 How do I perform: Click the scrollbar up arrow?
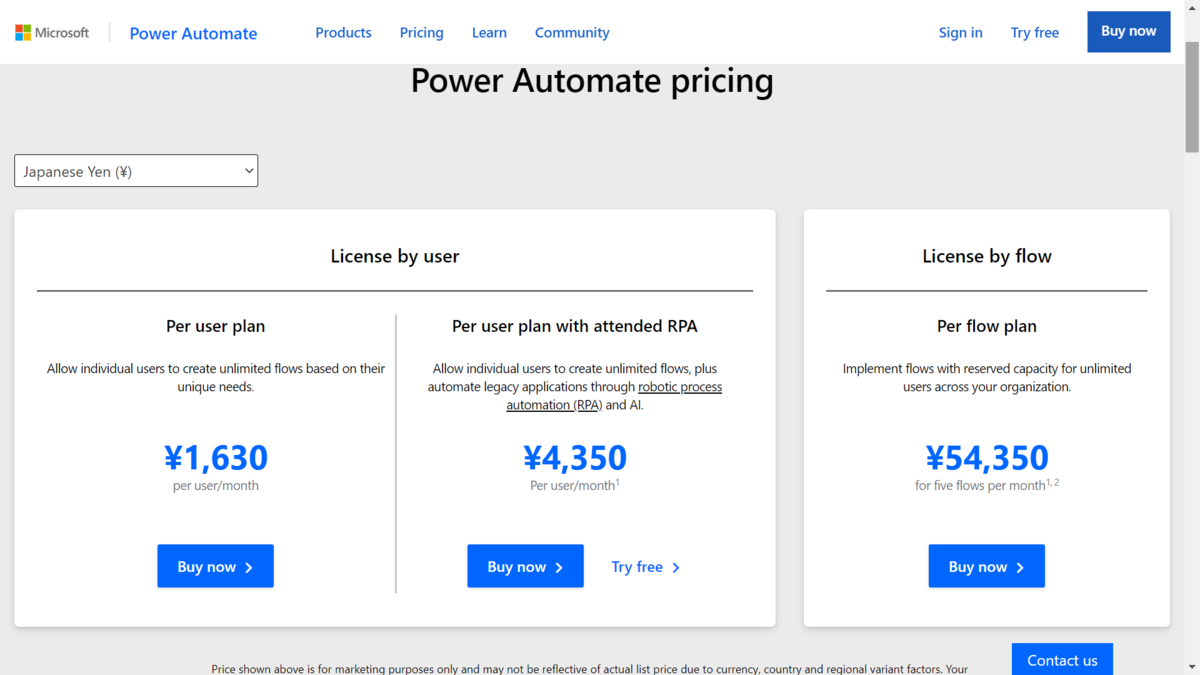coord(1192,8)
